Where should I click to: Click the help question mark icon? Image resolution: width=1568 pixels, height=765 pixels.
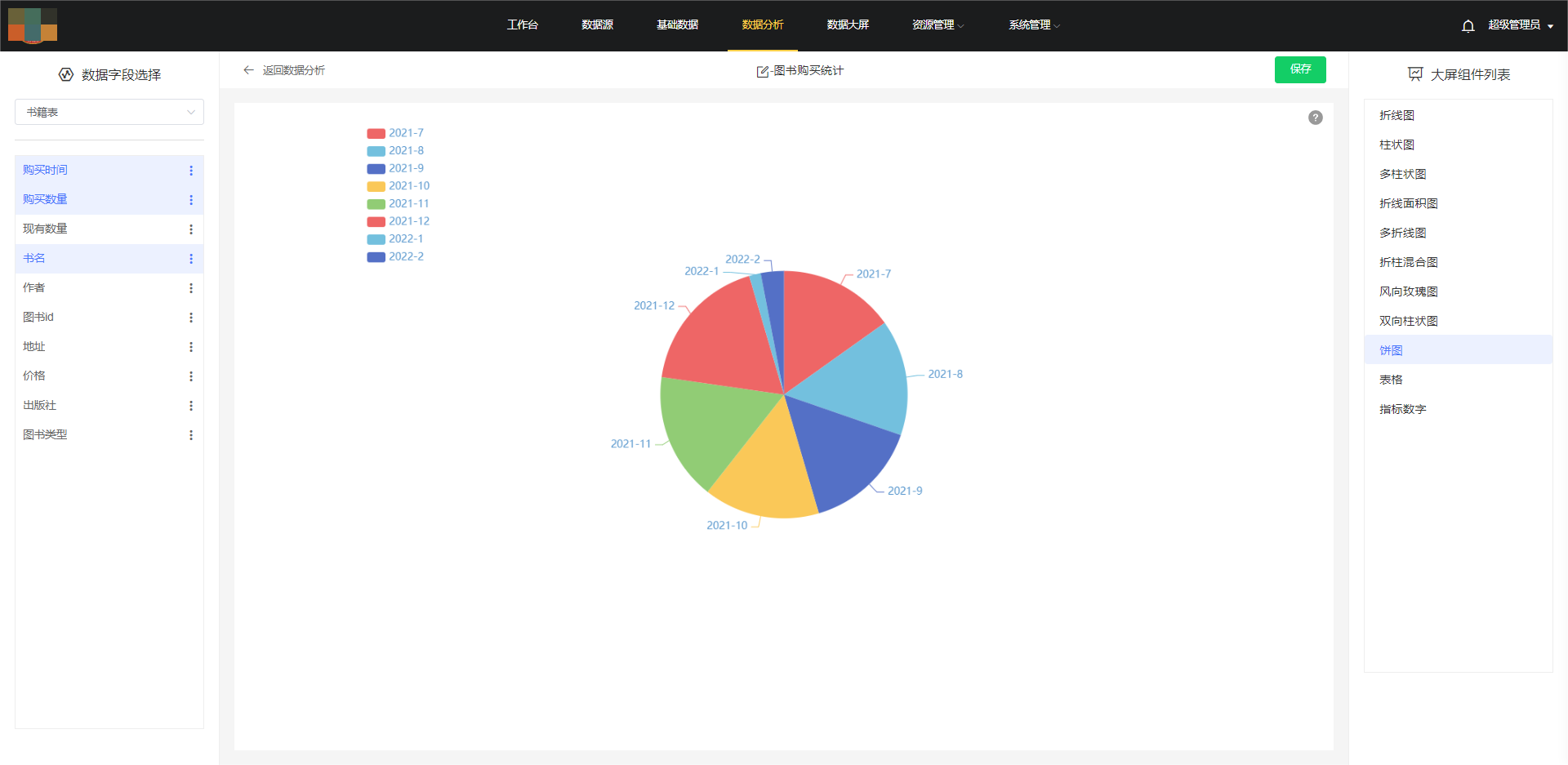pos(1315,118)
